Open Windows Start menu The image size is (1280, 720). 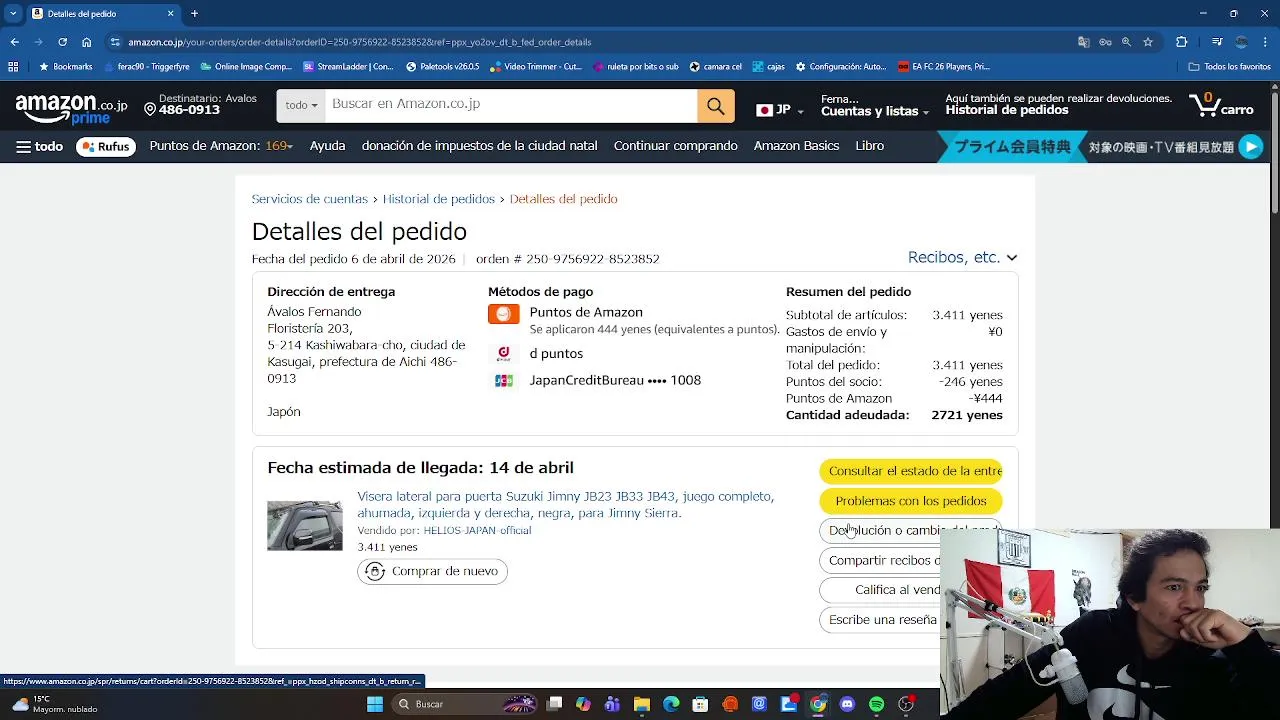(375, 704)
